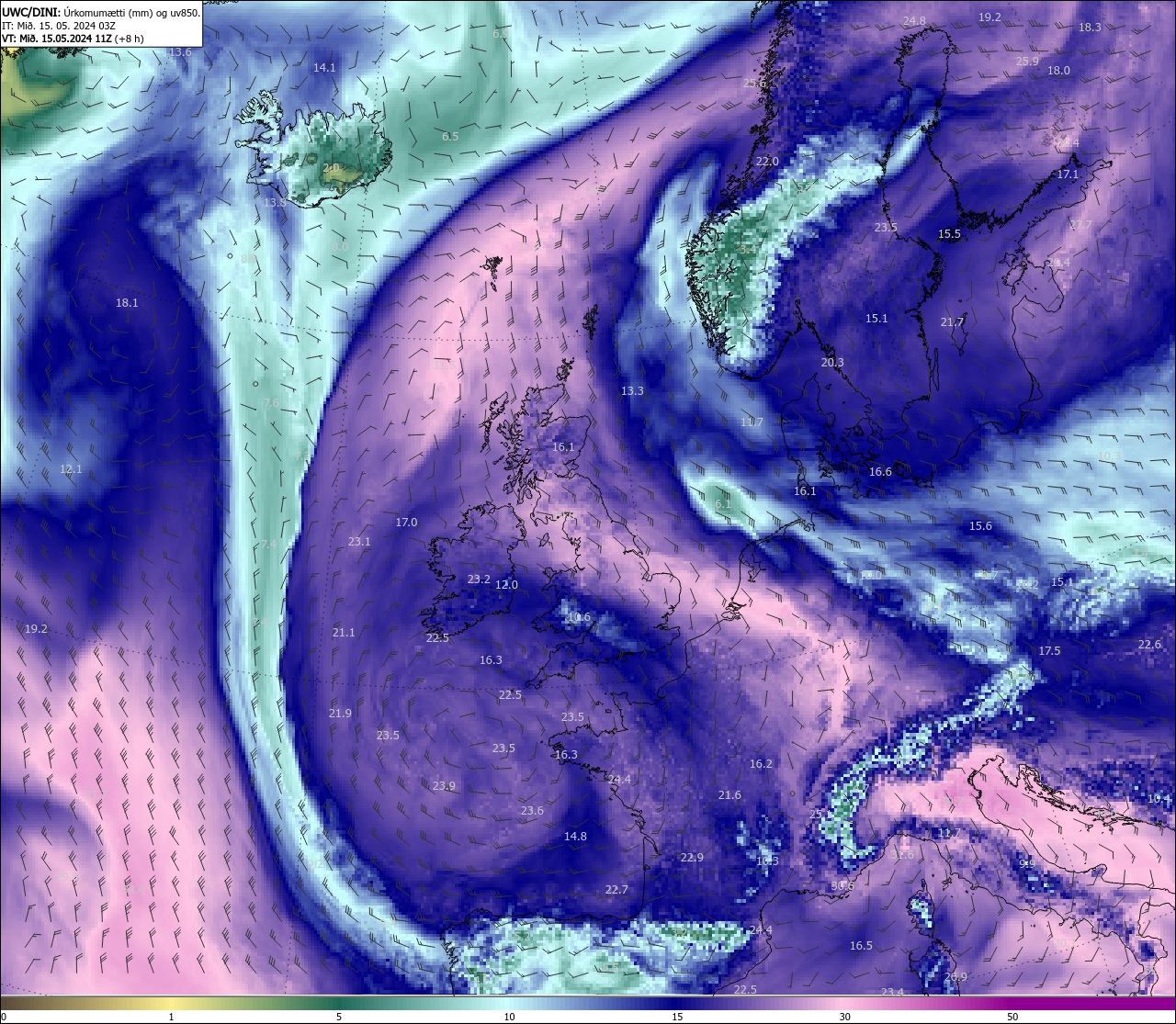This screenshot has height=1024, width=1176.
Task: Click the 21.1 value west of Ireland
Action: (344, 633)
